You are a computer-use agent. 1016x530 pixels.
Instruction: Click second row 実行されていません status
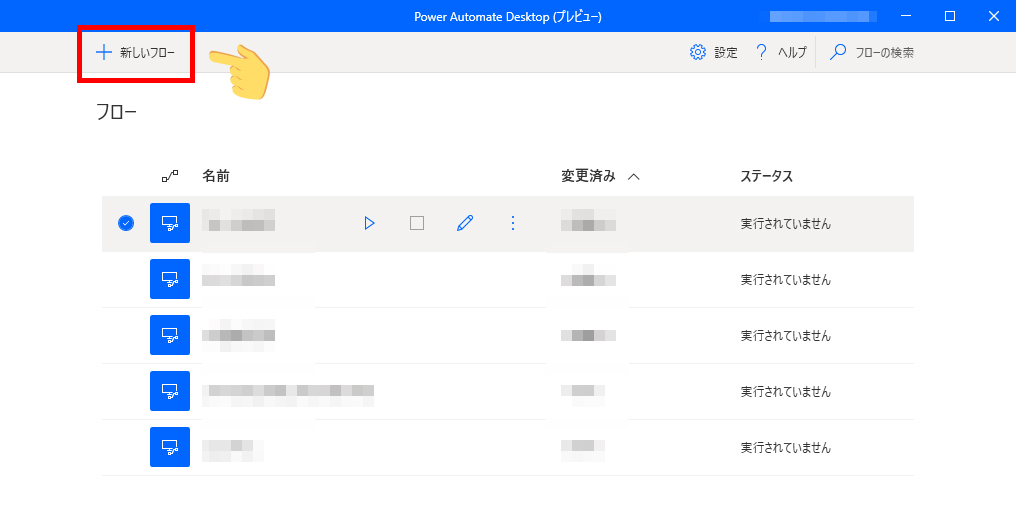point(785,279)
